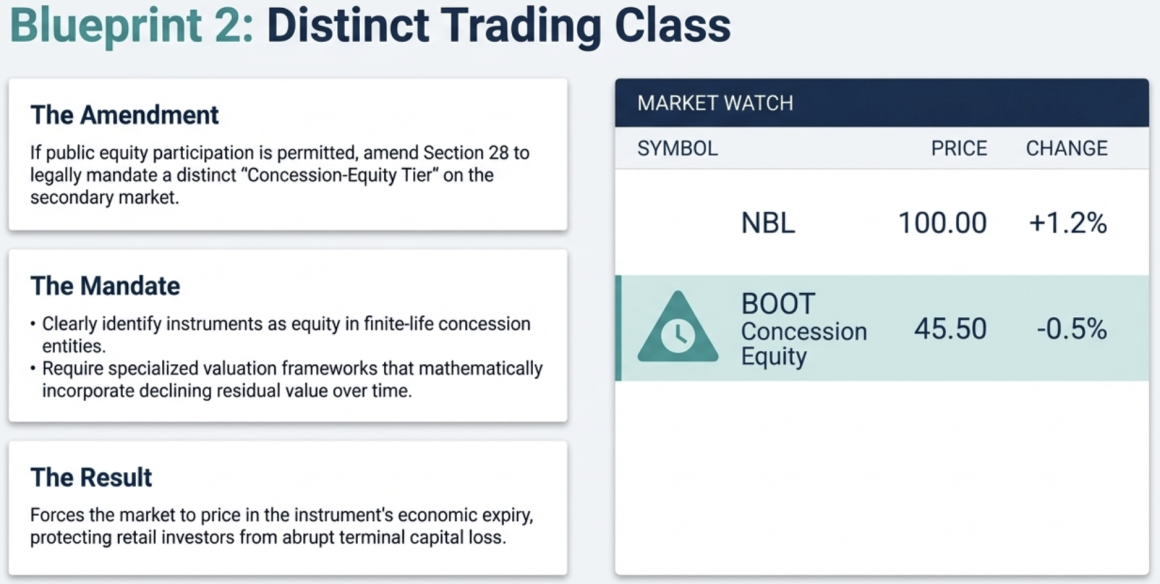Select the NBL symbol row
1160x584 pixels.
click(768, 223)
